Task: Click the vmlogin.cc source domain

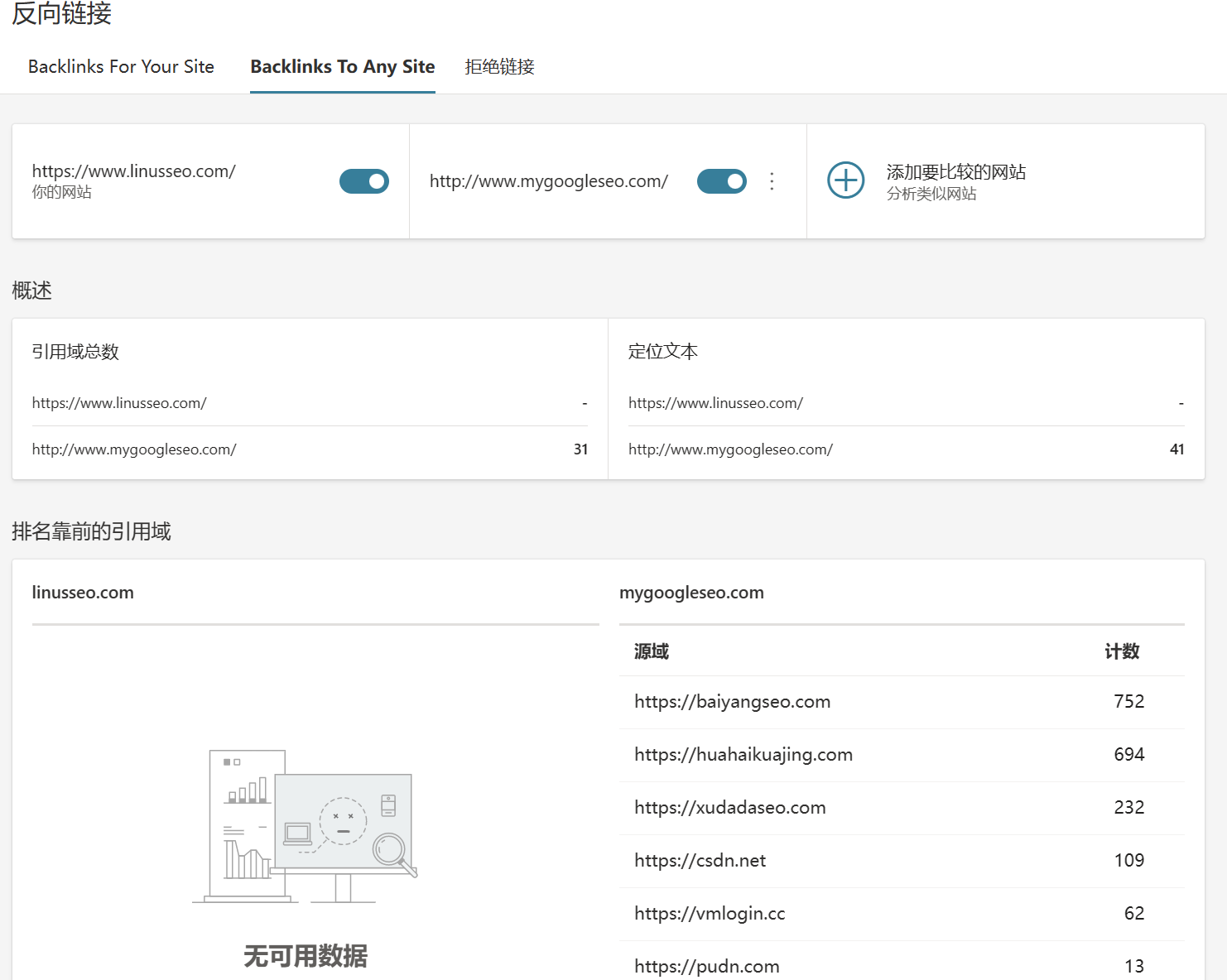Action: pyautogui.click(x=710, y=914)
